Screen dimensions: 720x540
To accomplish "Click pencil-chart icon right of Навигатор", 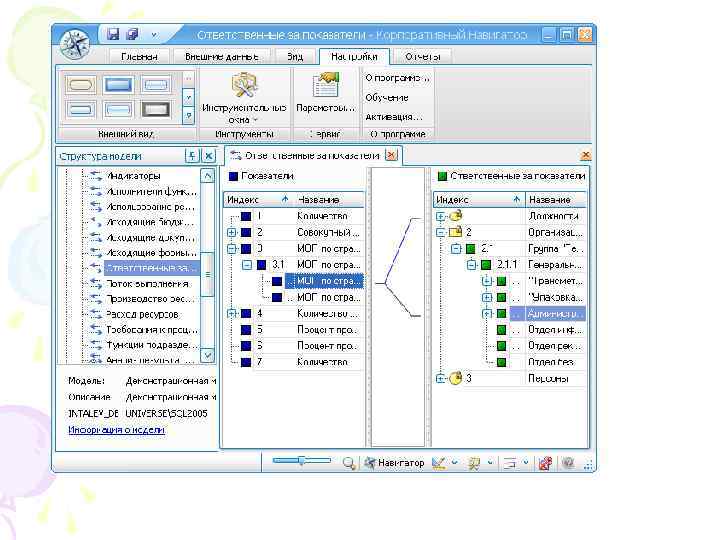I will 439,463.
